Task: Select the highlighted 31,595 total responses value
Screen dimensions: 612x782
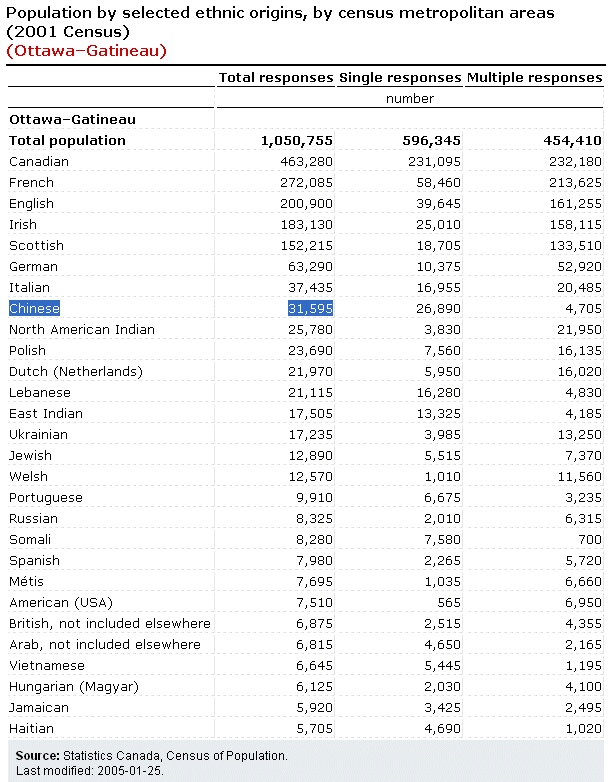Action: (310, 308)
